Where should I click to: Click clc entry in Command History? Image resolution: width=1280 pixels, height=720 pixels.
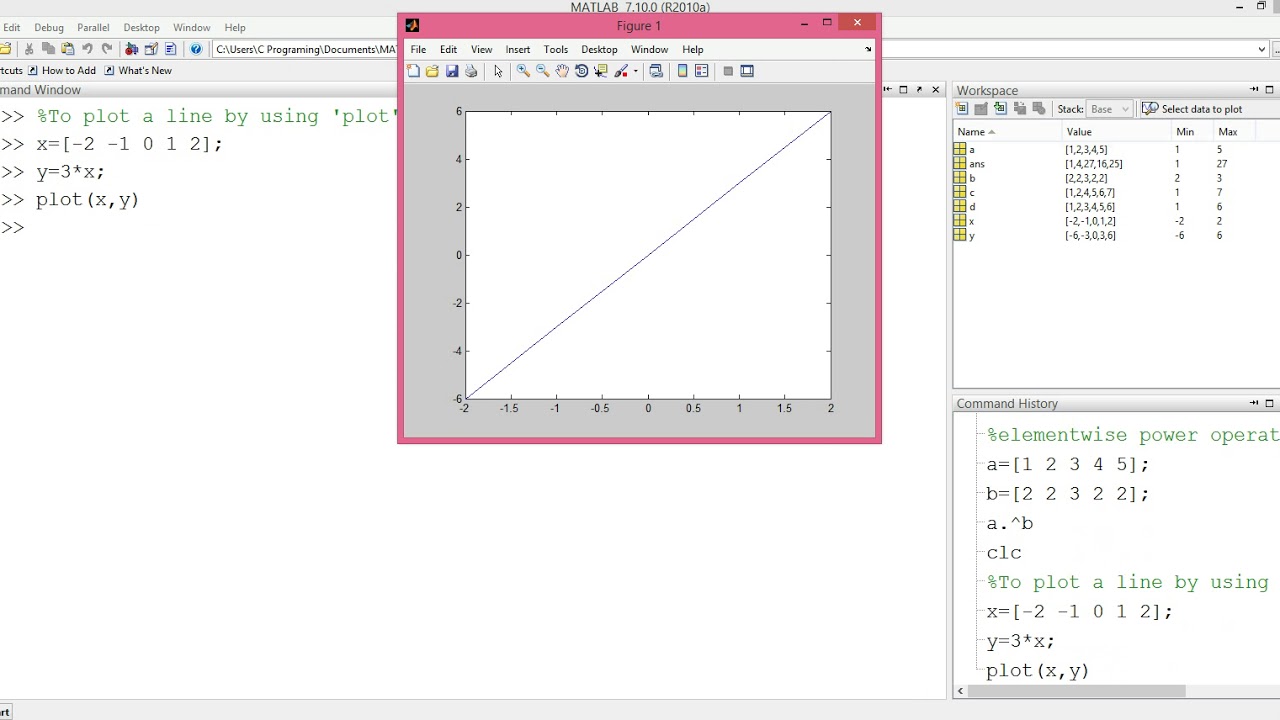pyautogui.click(x=1004, y=553)
